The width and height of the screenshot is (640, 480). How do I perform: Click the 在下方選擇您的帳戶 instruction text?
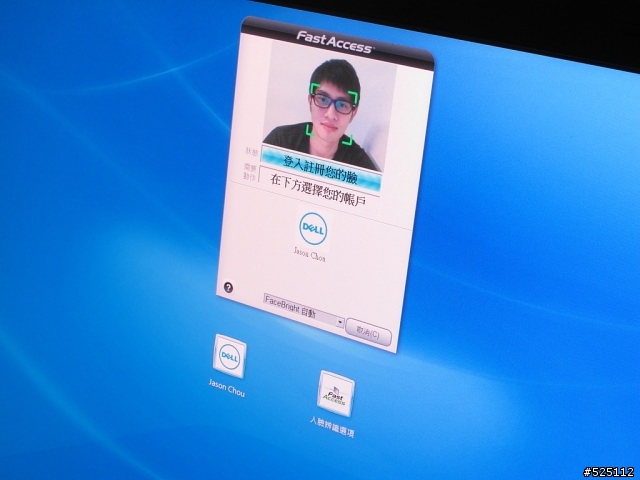pyautogui.click(x=318, y=190)
